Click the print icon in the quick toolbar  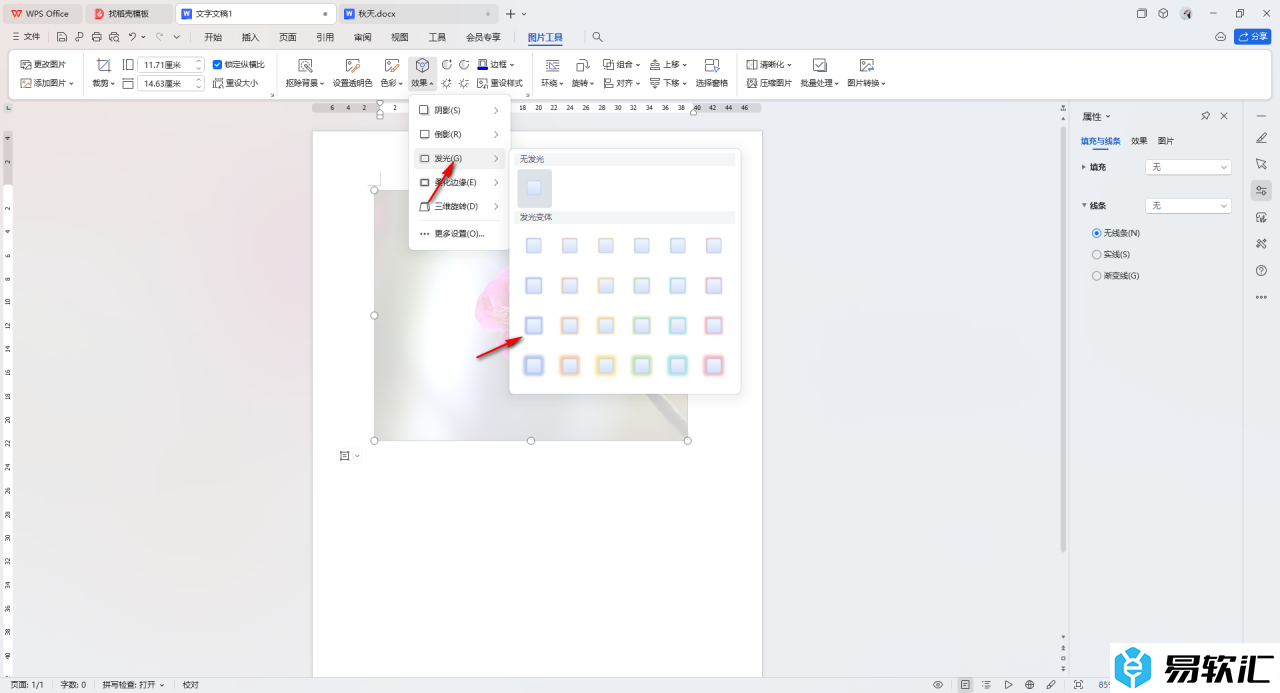coord(96,37)
